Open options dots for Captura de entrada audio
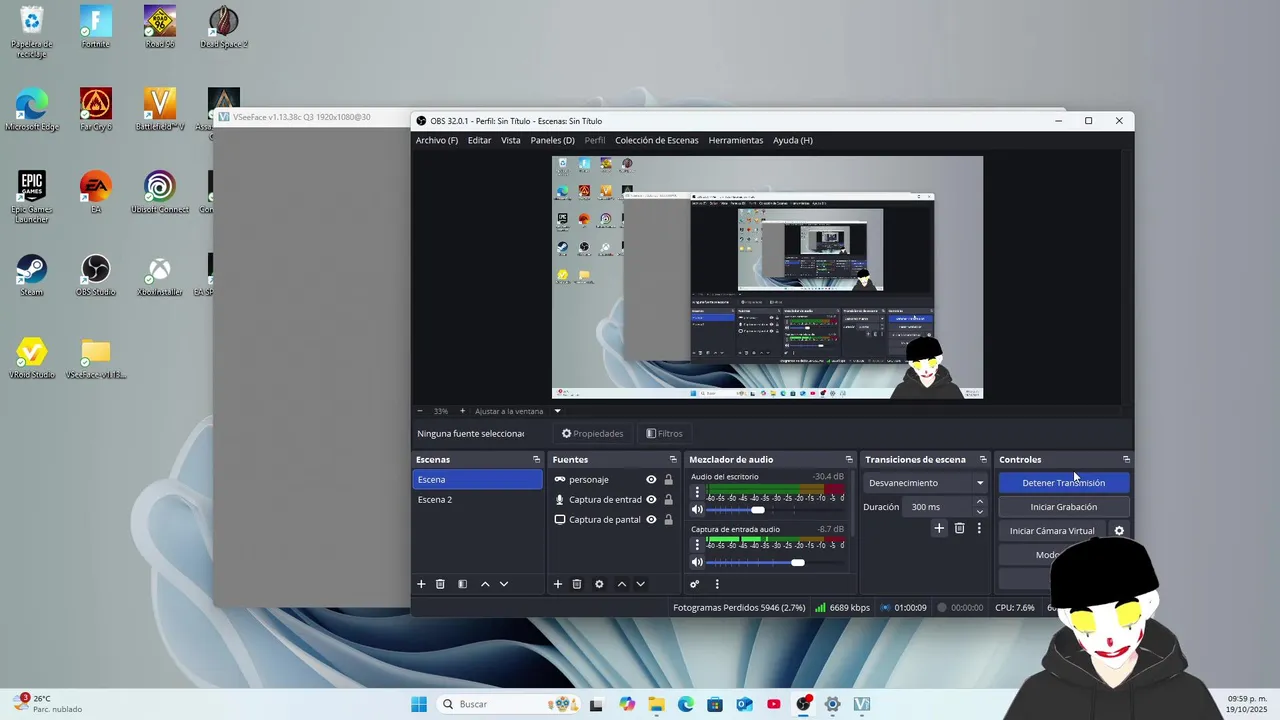This screenshot has width=1280, height=720. tap(697, 544)
